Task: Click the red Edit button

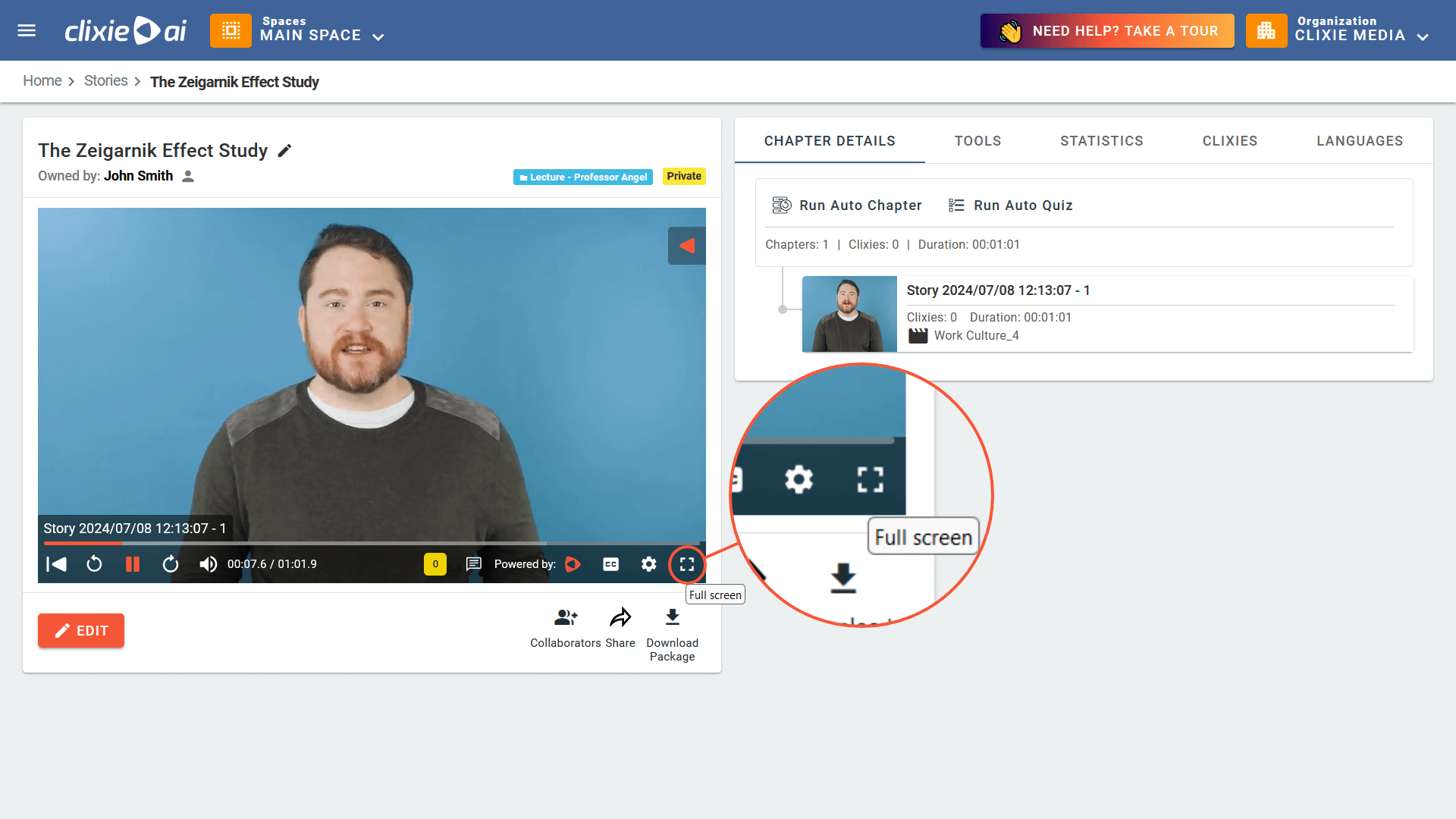Action: tap(81, 631)
